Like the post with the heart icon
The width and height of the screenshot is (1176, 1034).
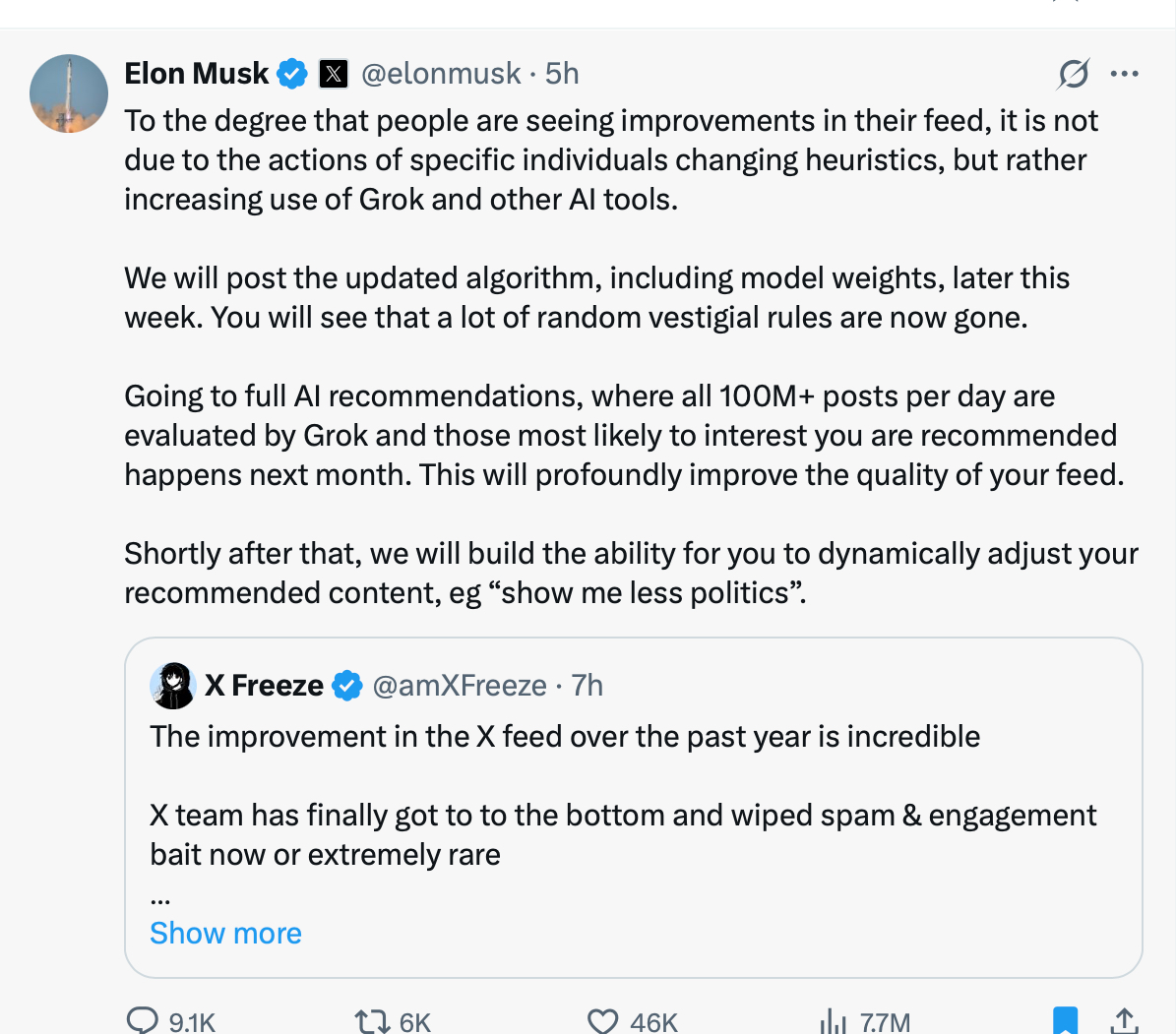pos(602,1021)
